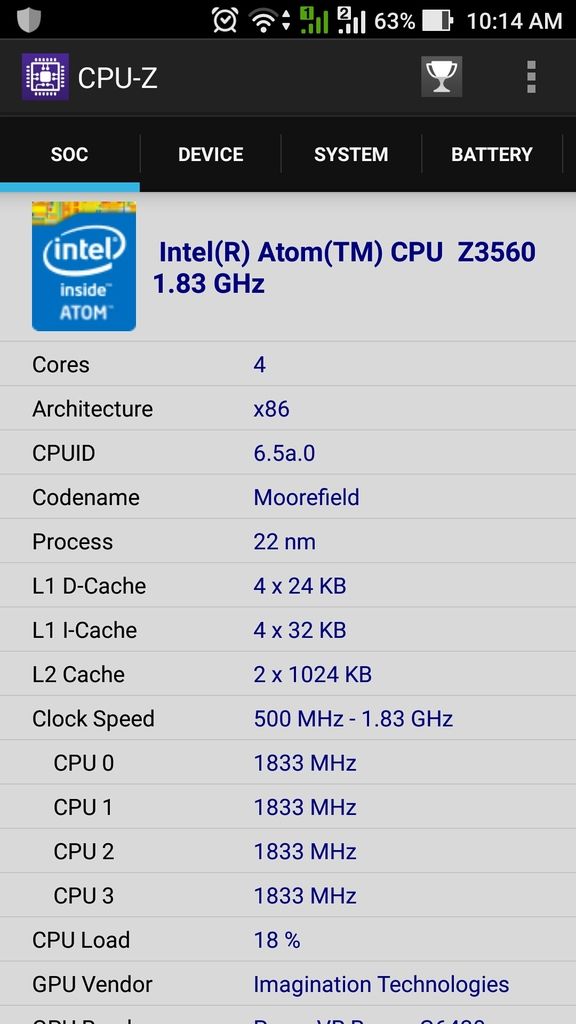The width and height of the screenshot is (576, 1024).
Task: Tap the trophy icon in the header
Action: pos(441,77)
